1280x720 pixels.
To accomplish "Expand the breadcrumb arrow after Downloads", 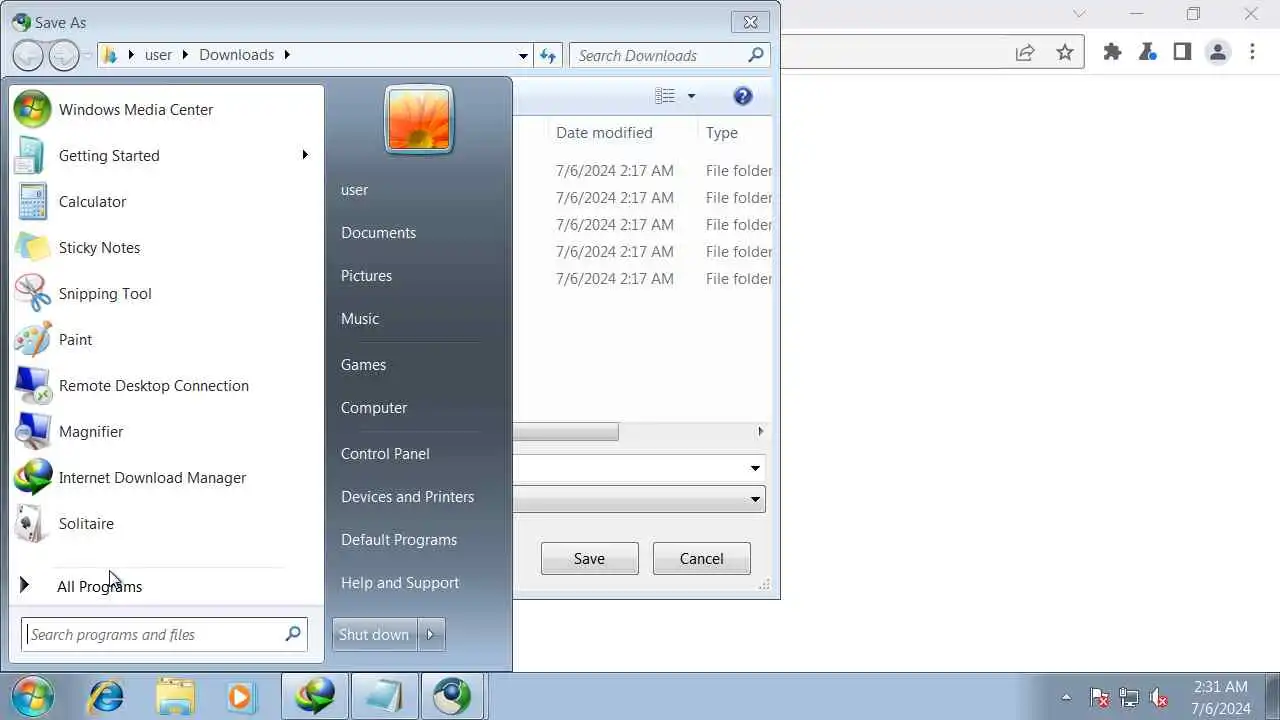I will [x=287, y=55].
